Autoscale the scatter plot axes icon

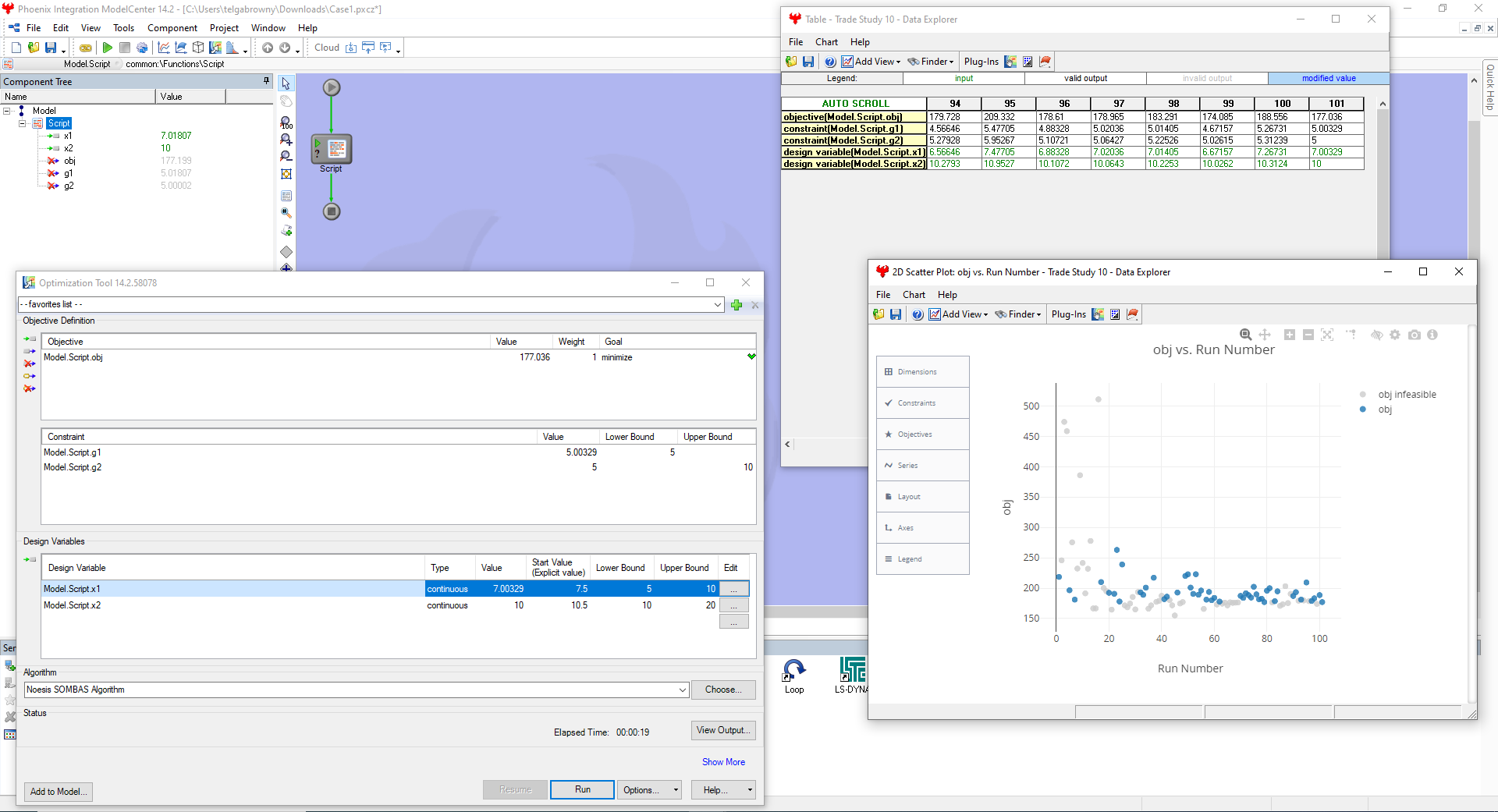[x=1327, y=335]
